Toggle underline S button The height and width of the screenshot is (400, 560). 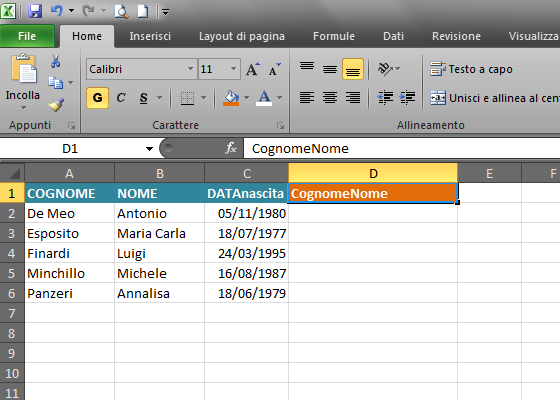coord(144,98)
